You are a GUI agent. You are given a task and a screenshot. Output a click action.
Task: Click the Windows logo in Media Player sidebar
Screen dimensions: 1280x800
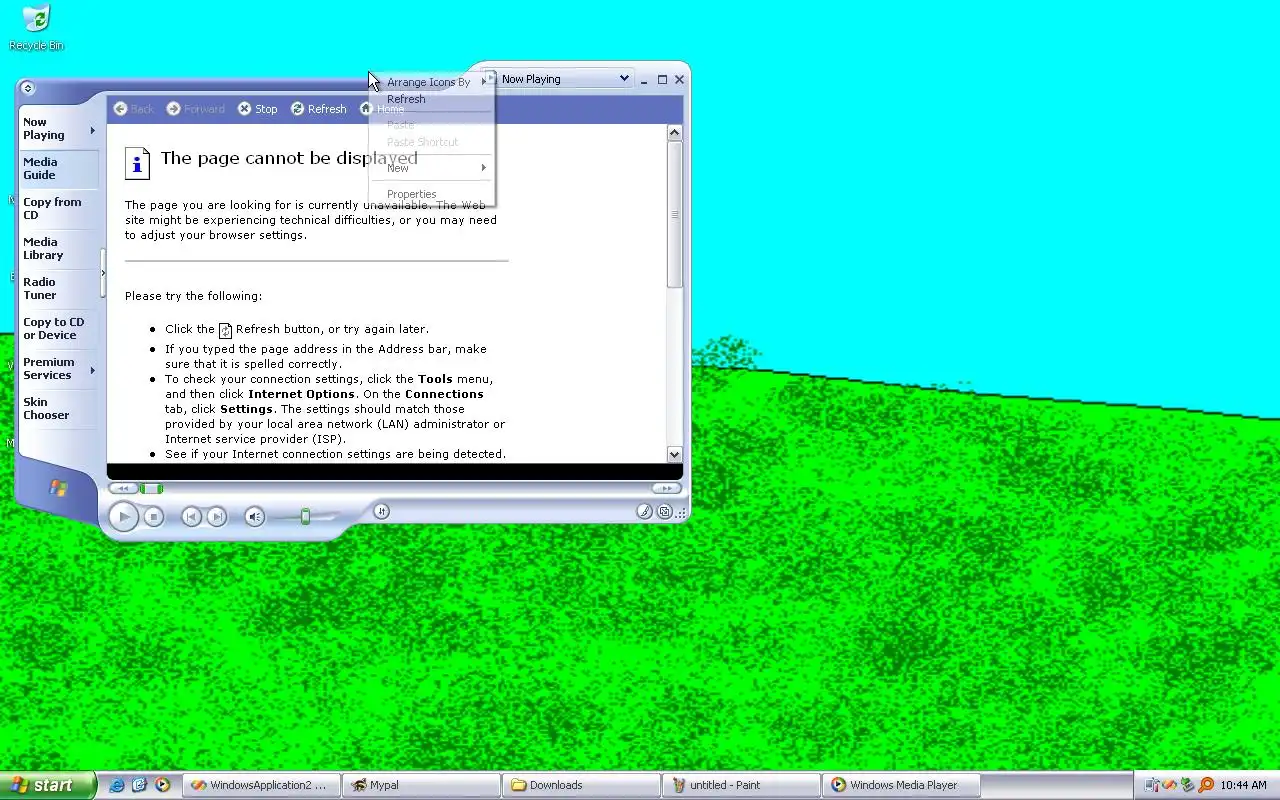point(58,488)
